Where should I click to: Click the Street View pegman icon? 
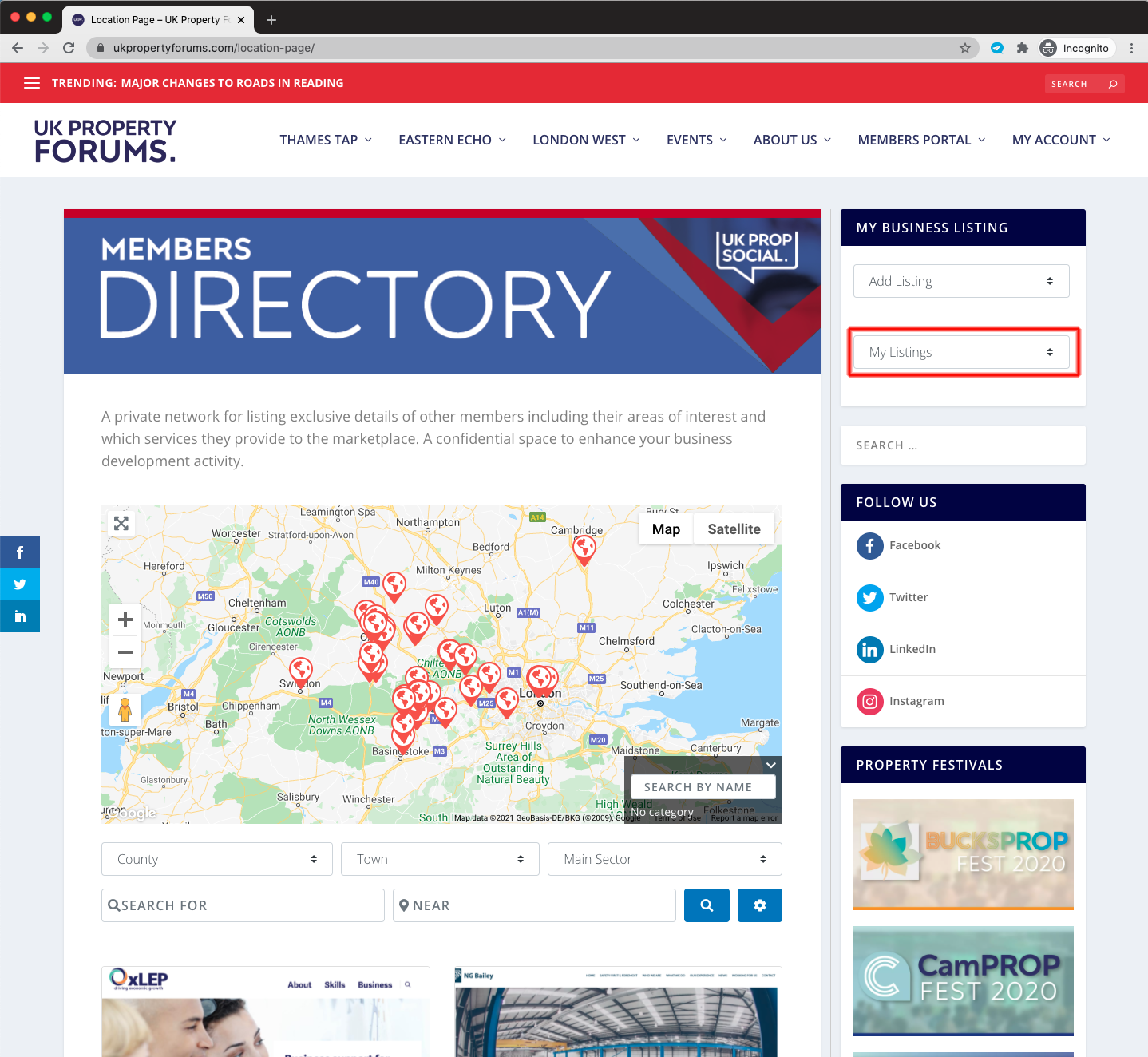pyautogui.click(x=125, y=709)
